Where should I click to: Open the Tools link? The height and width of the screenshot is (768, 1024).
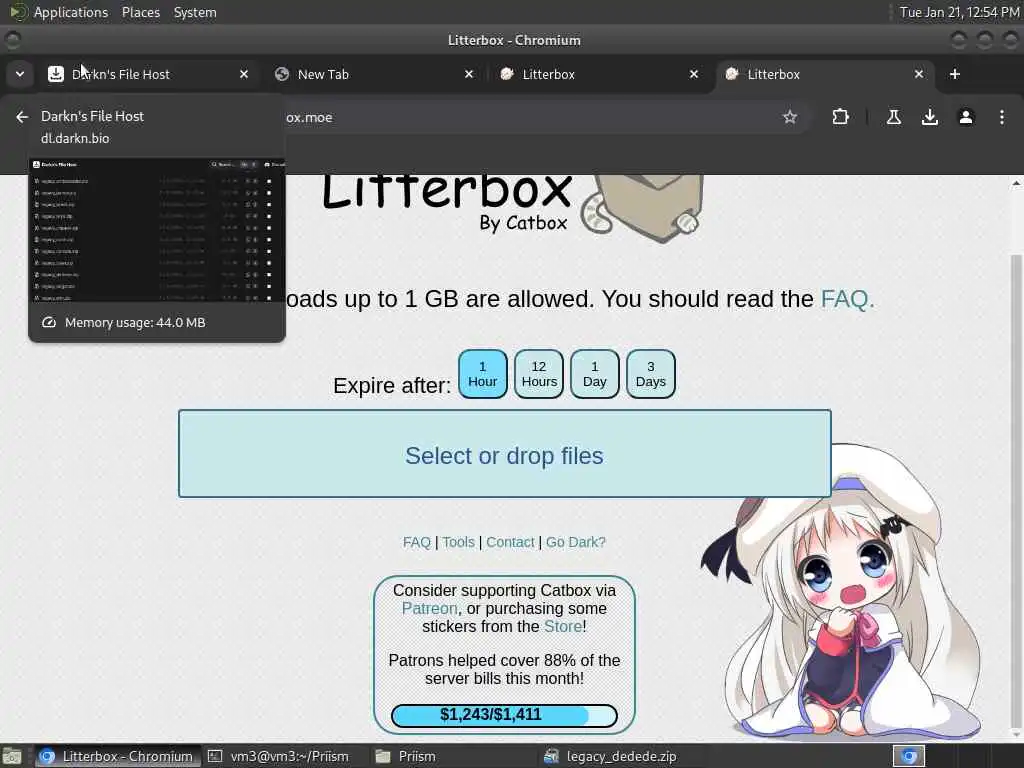point(458,542)
